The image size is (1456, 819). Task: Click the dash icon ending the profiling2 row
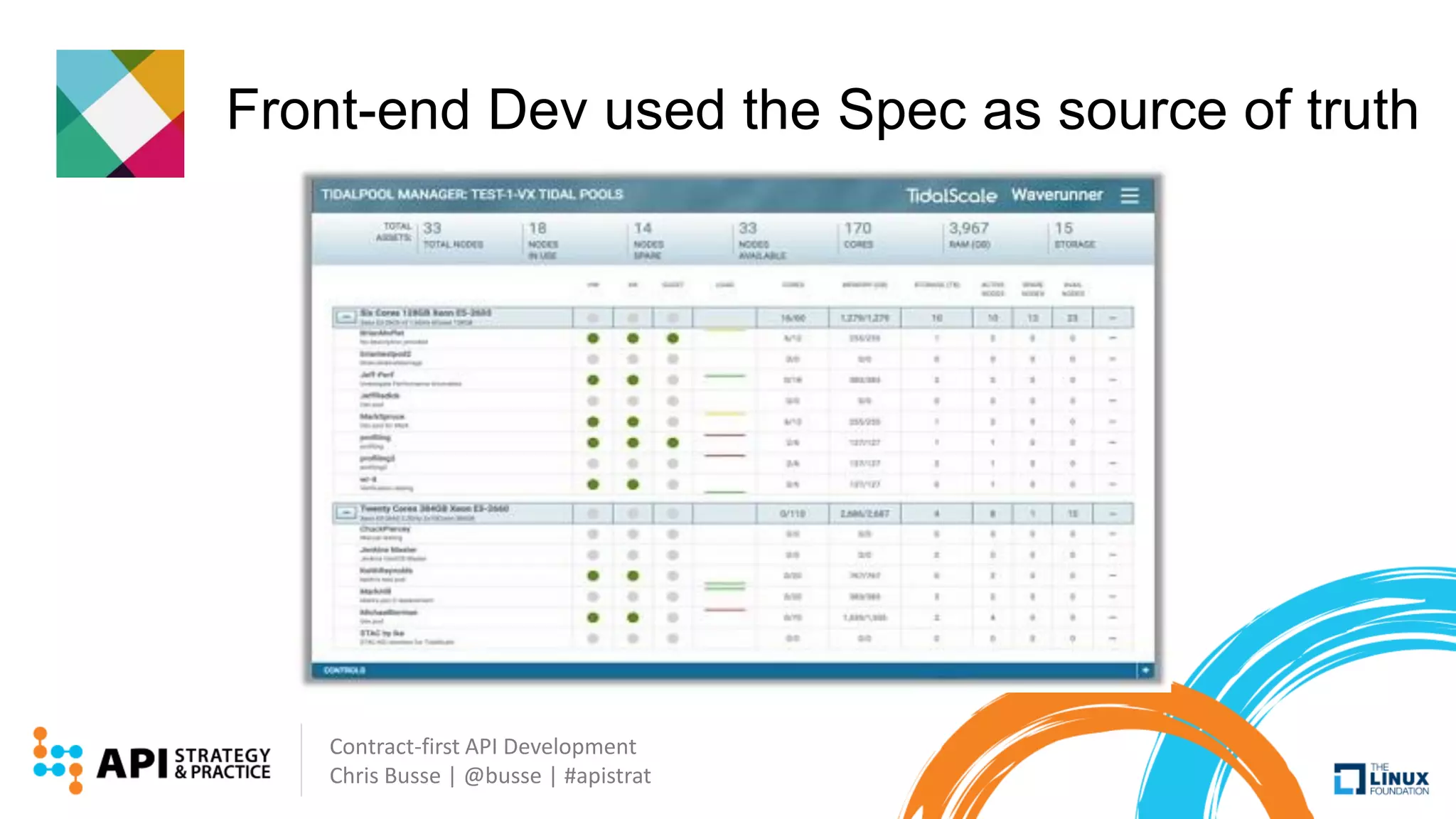(1113, 464)
